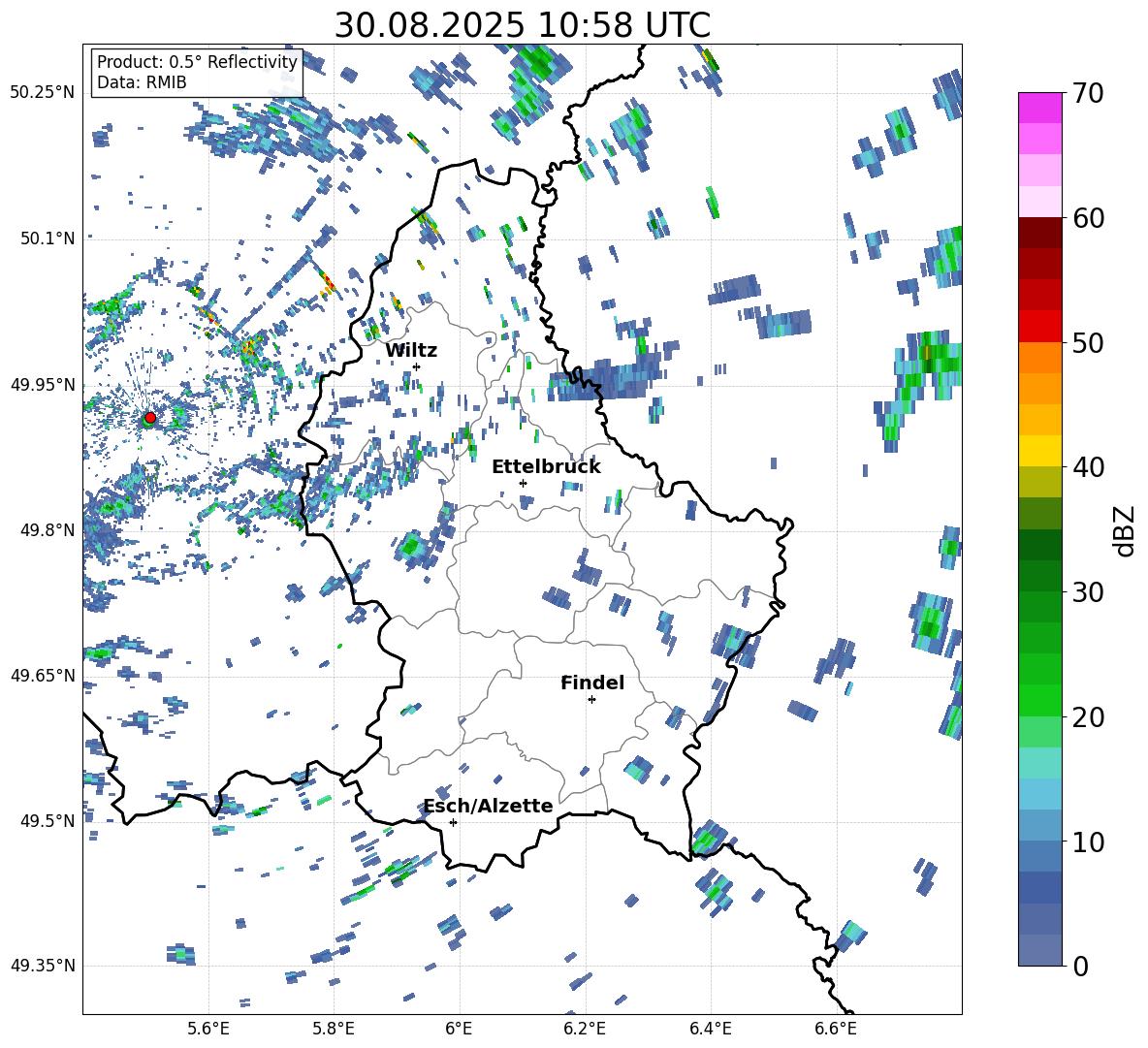1148x1048 pixels.
Task: Click the Findel station cross marker
Action: pos(591,700)
